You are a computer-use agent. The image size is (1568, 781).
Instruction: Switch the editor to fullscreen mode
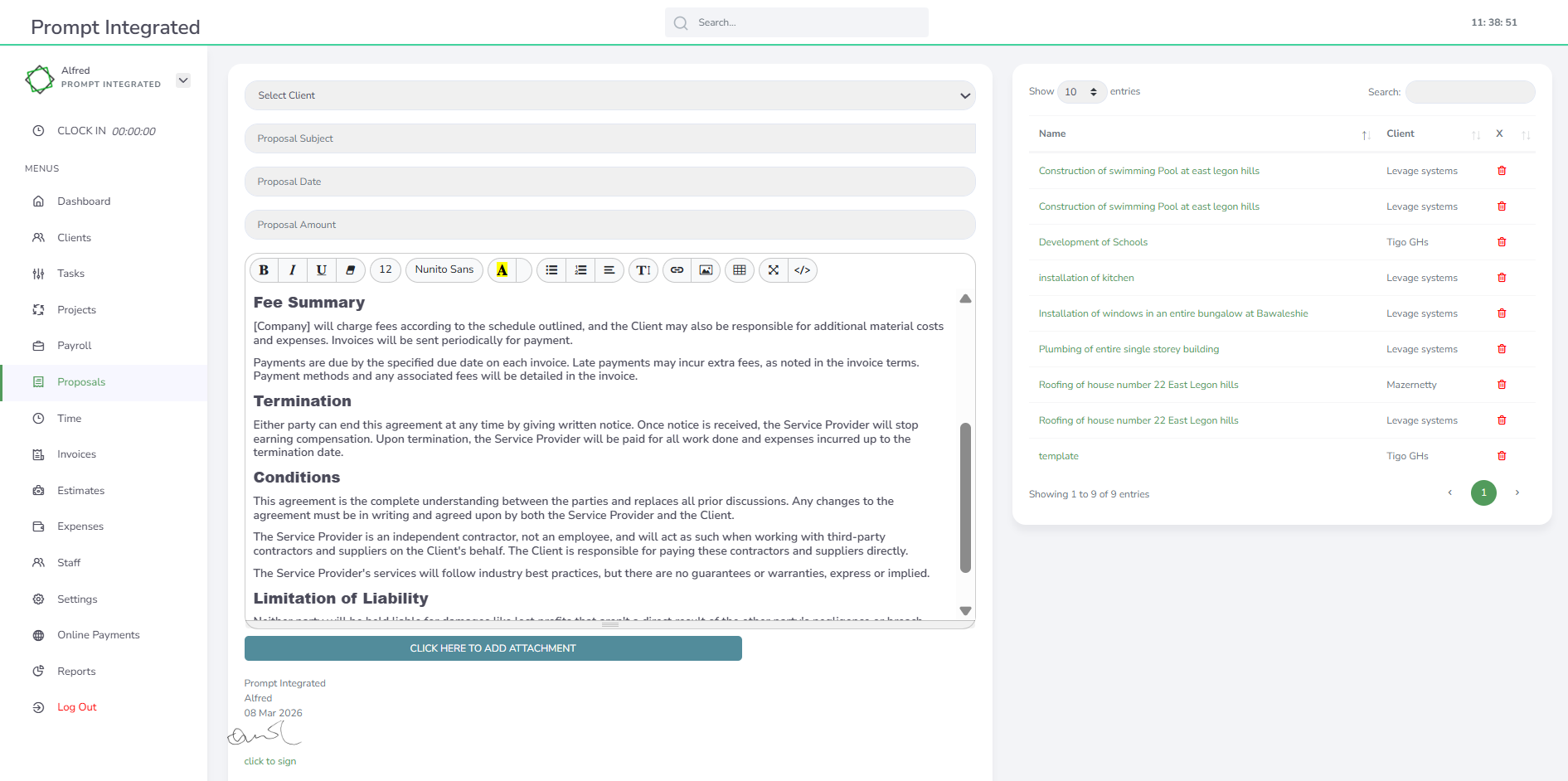(x=774, y=270)
